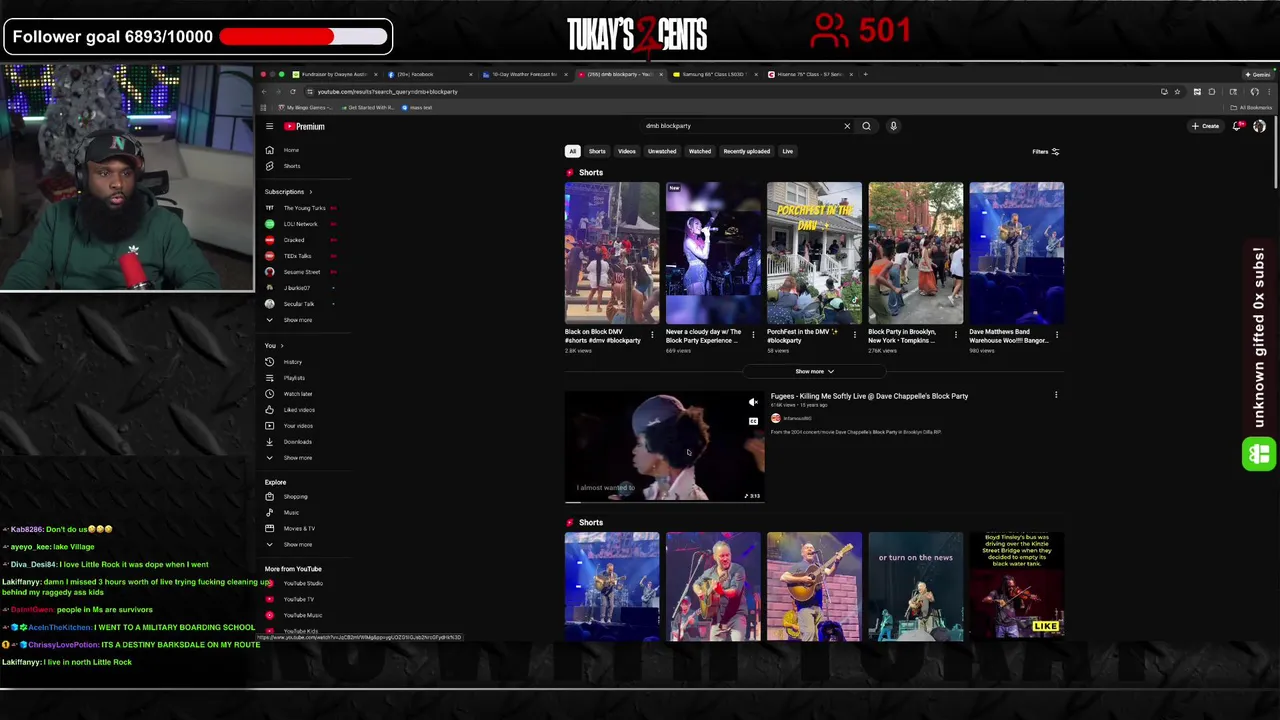Click the magnifying glass search button
Screen dimensions: 1280x720
click(866, 126)
